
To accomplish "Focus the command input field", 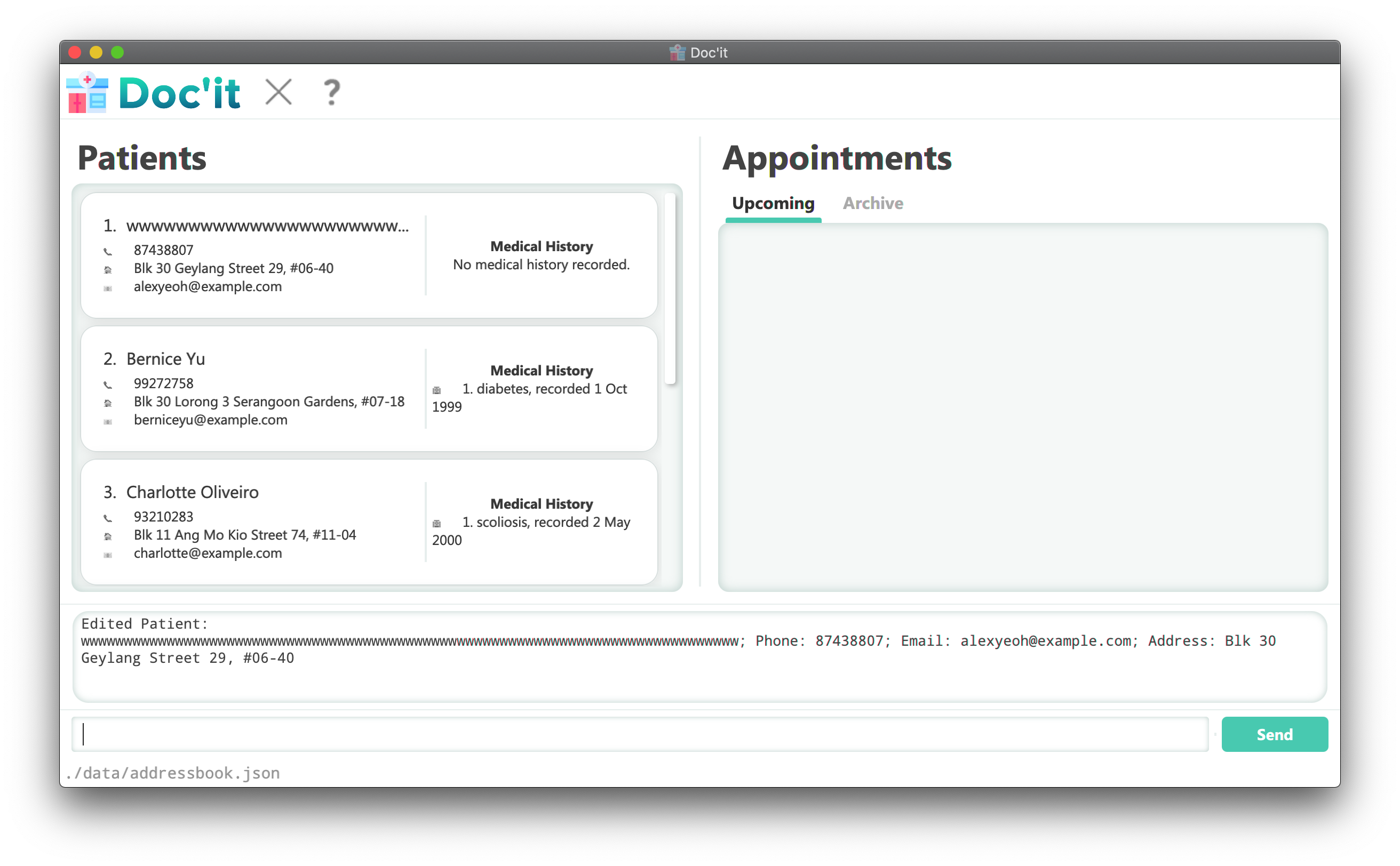I will [x=639, y=734].
